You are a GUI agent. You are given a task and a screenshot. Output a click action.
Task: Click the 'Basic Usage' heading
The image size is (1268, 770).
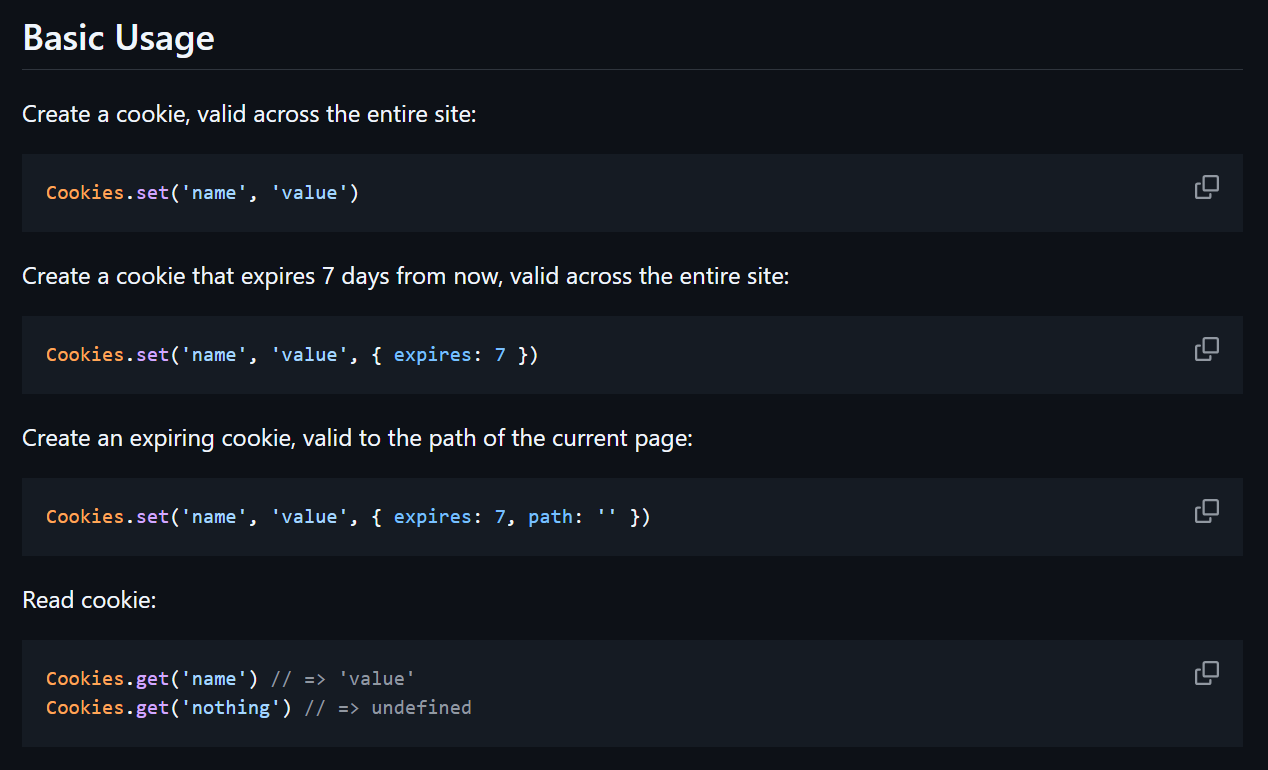pos(118,38)
